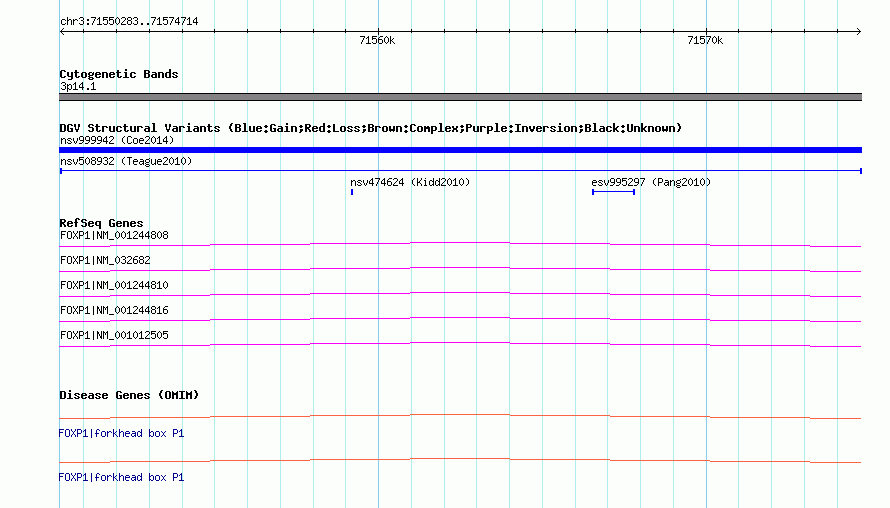
Task: Open the lower FOXP1|forkhead box P1 link
Action: [121, 477]
